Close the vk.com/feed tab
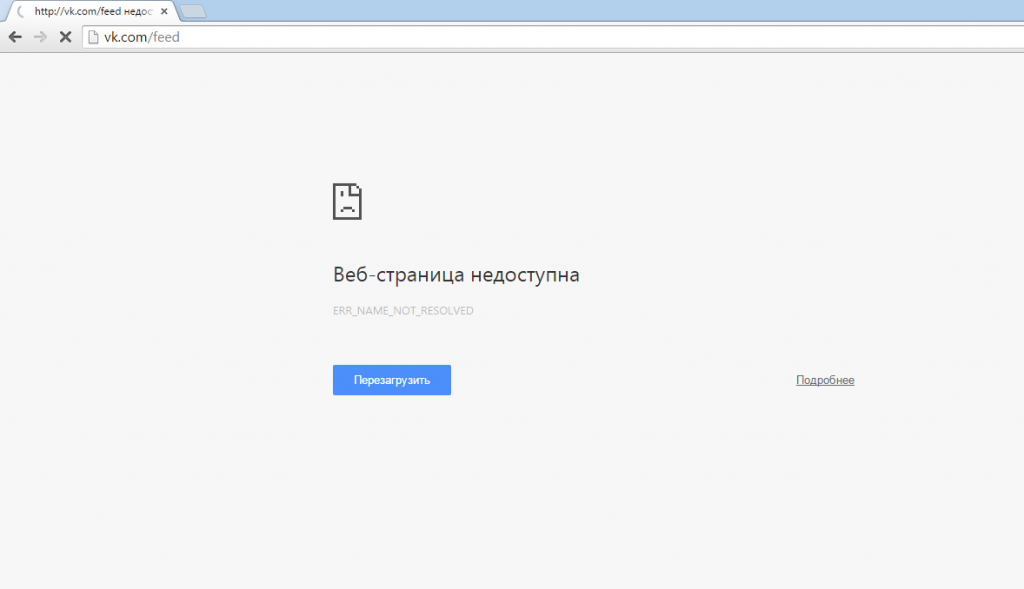The width and height of the screenshot is (1024, 589). pyautogui.click(x=164, y=11)
